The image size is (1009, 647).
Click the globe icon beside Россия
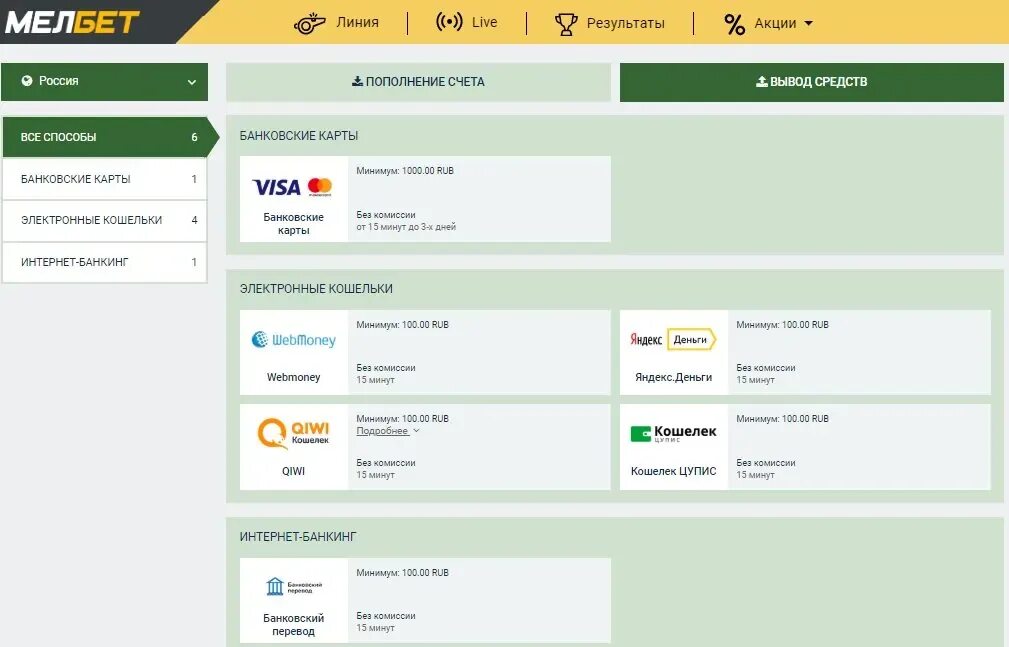coord(26,80)
